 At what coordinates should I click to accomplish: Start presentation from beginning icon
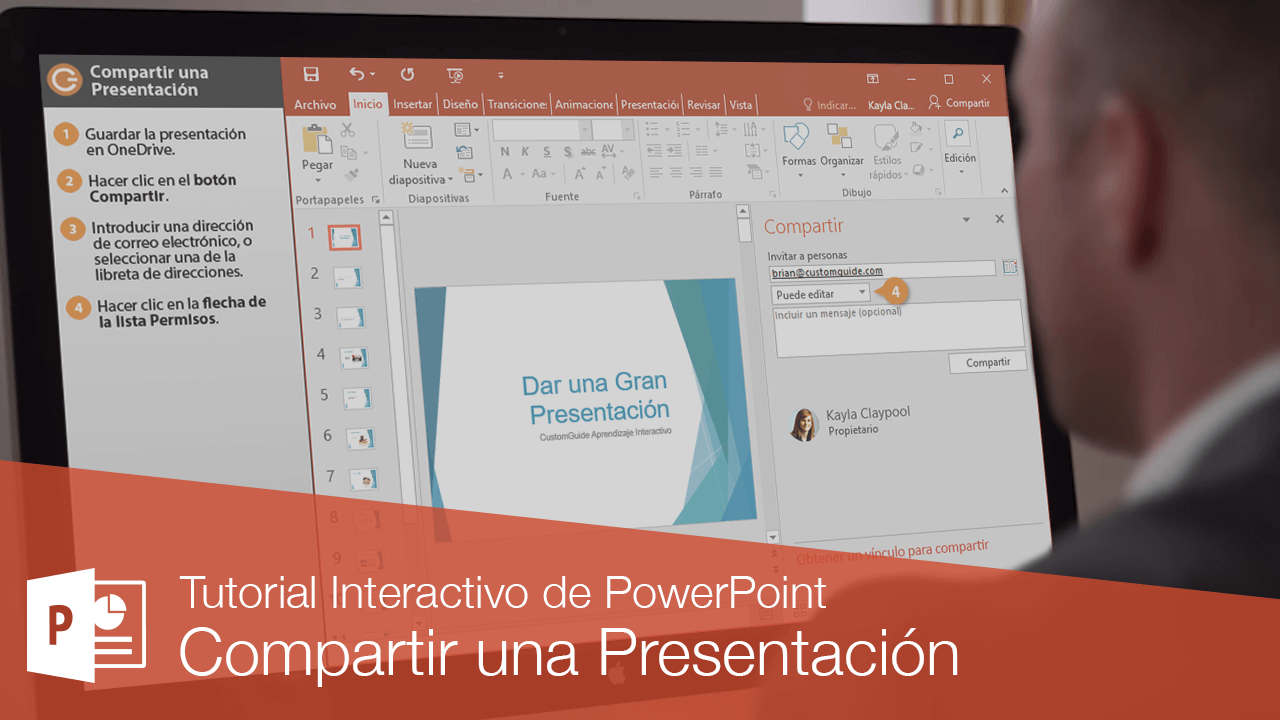(x=455, y=75)
